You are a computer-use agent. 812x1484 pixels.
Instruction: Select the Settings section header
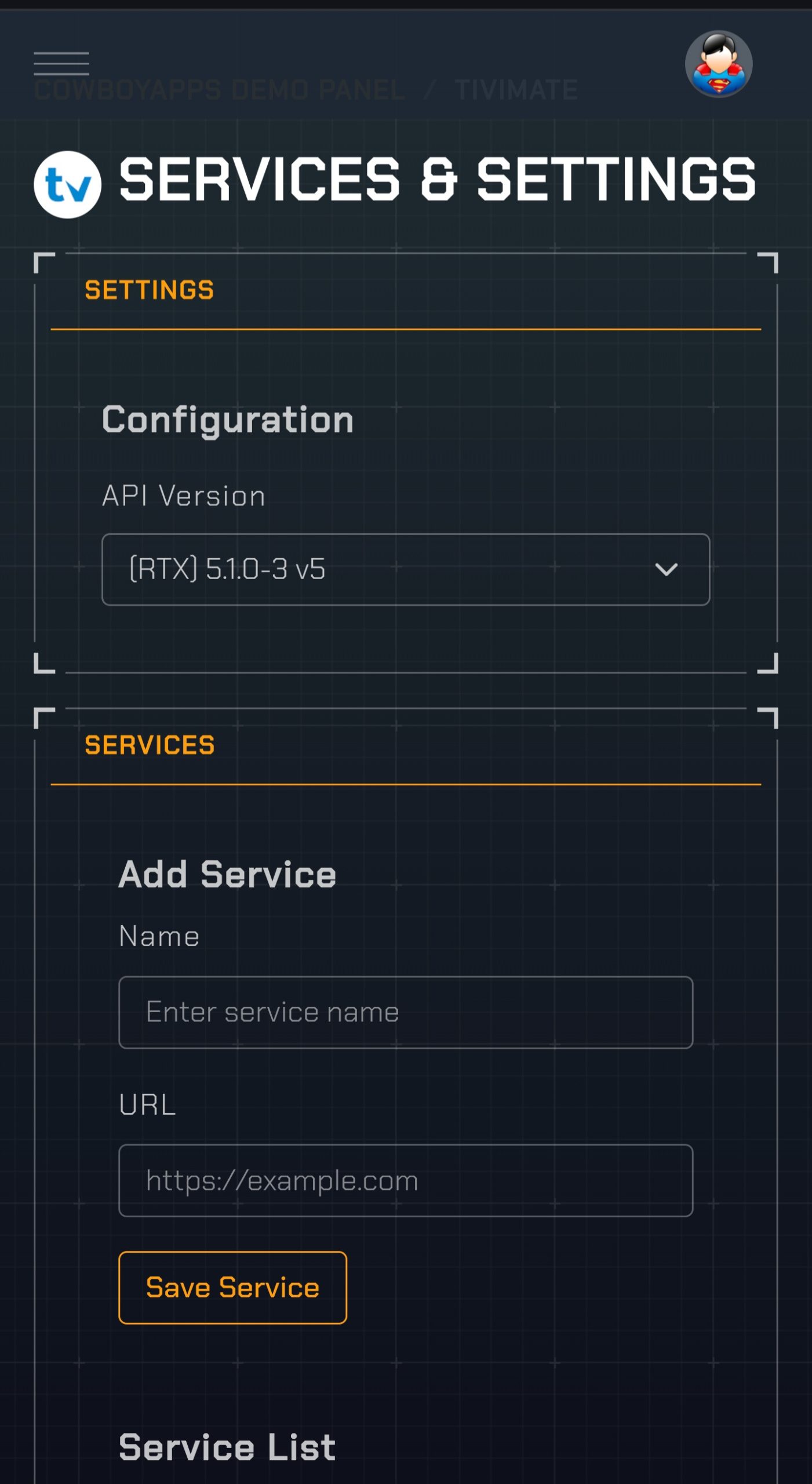149,290
